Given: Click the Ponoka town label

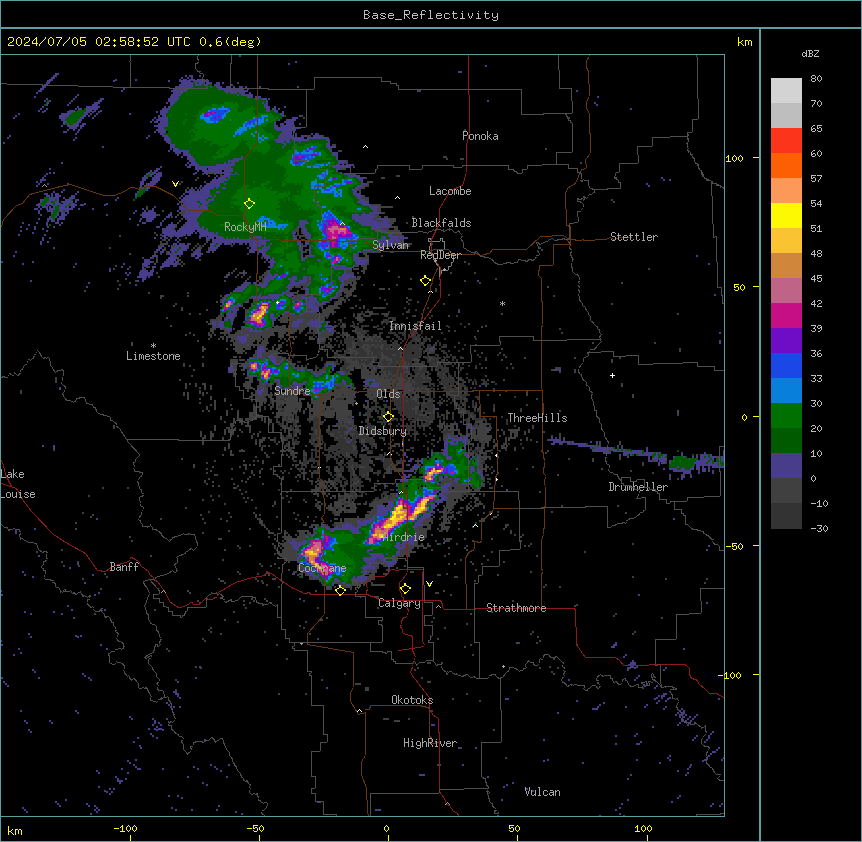Looking at the screenshot, I should click(480, 136).
